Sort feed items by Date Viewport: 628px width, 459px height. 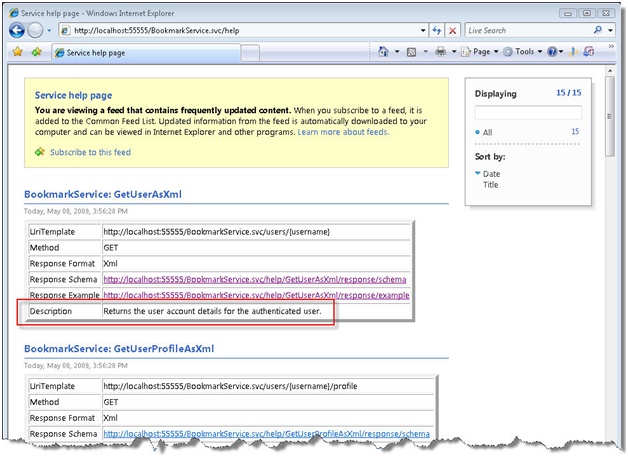491,174
